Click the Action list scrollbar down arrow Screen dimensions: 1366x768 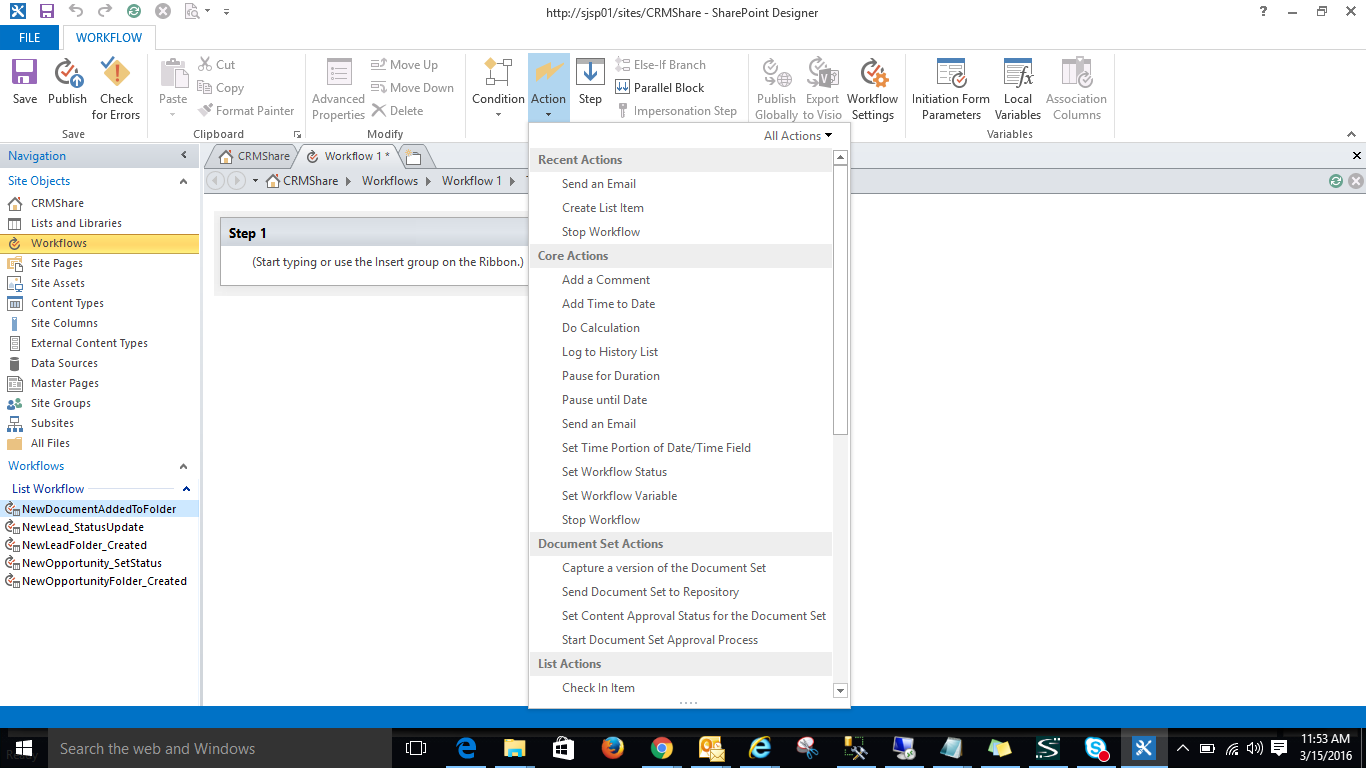coord(840,690)
